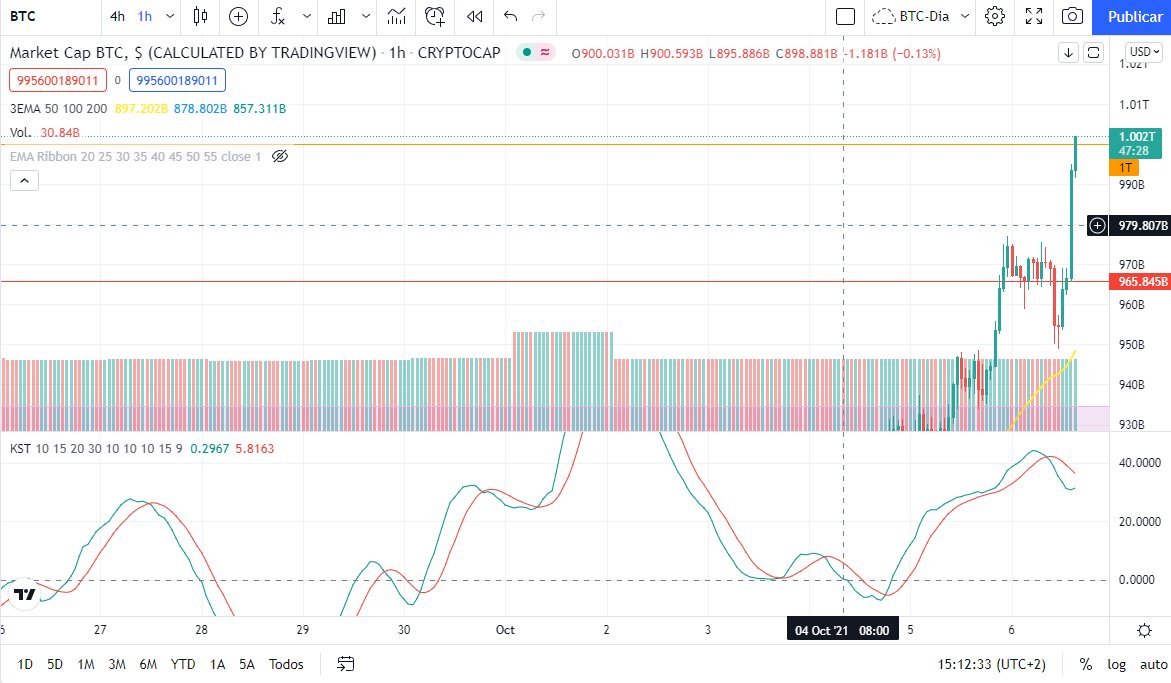This screenshot has width=1171, height=683.
Task: Open the go-to-date calendar icon
Action: [x=343, y=664]
